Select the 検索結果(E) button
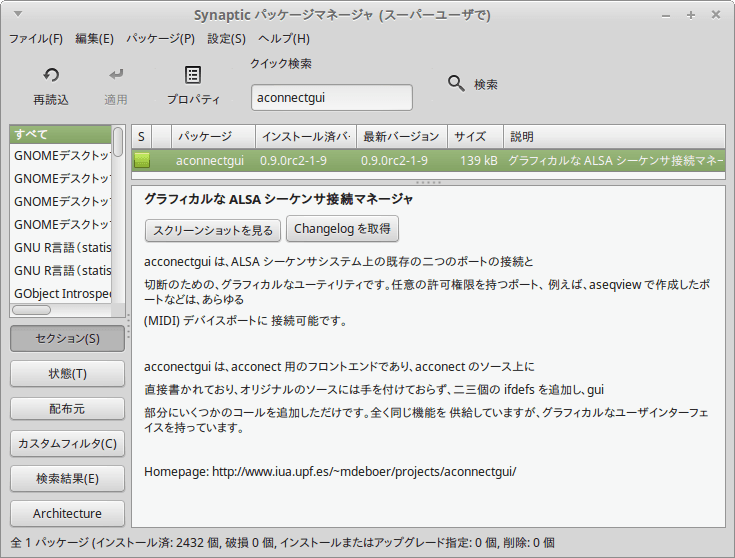This screenshot has width=735, height=558. pyautogui.click(x=68, y=479)
